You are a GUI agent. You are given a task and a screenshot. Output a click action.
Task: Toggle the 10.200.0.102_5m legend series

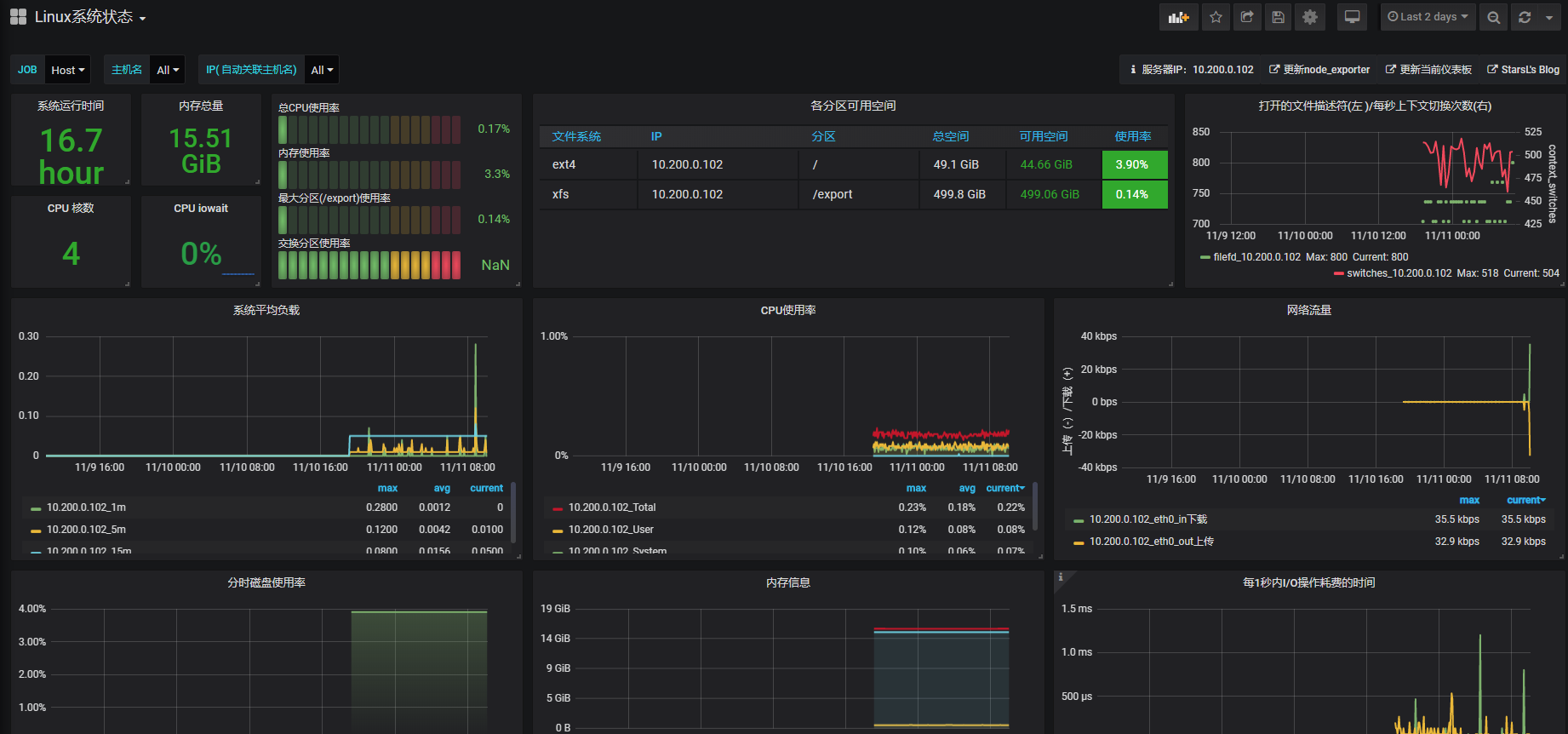pos(86,530)
